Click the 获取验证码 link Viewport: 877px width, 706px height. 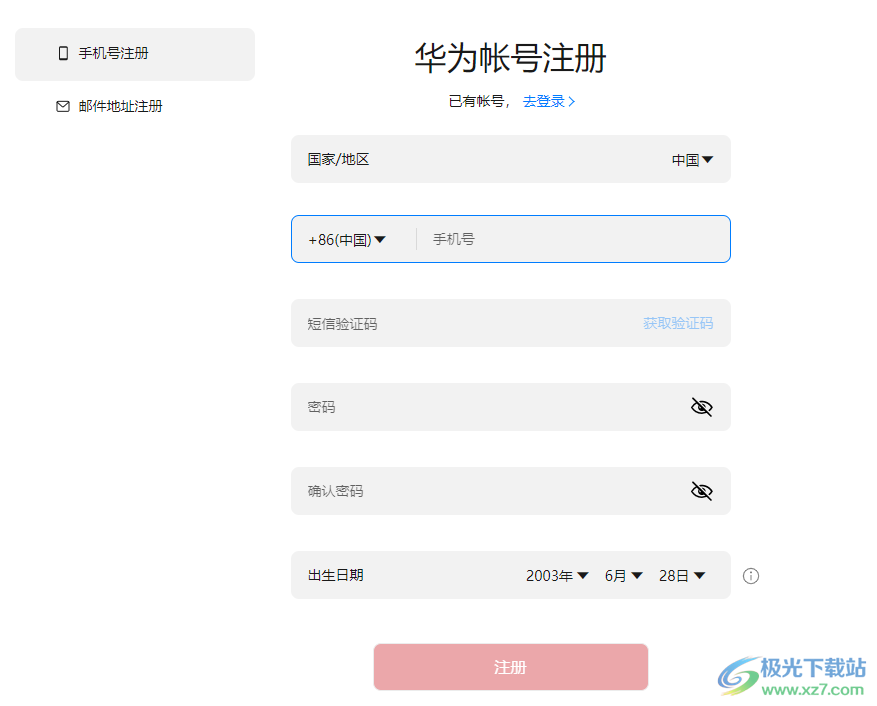(678, 323)
